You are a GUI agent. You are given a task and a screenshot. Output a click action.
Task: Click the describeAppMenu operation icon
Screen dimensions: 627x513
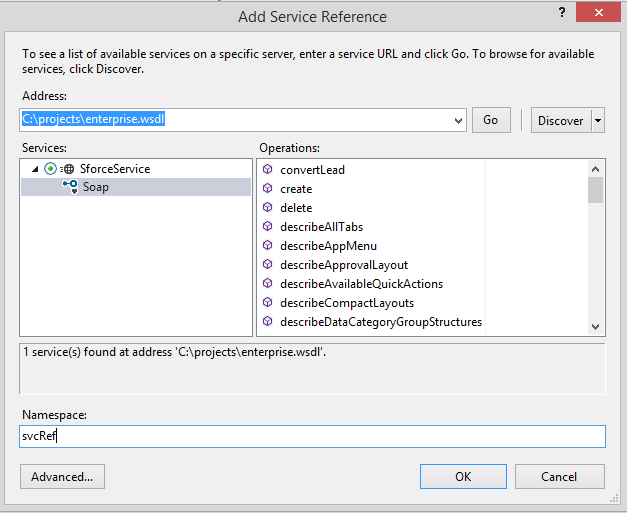pos(267,246)
